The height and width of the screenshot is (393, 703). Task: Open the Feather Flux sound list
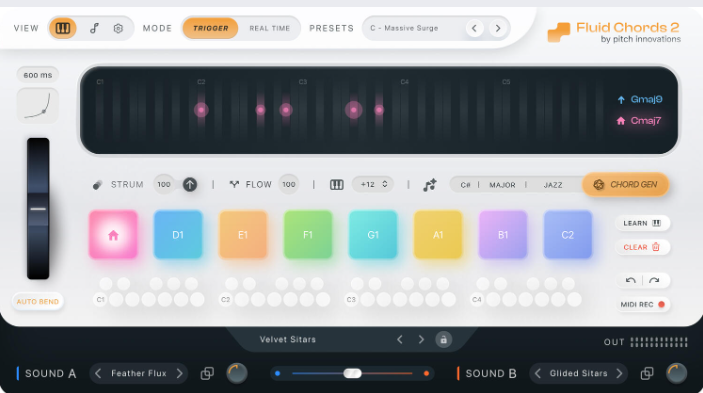click(139, 373)
